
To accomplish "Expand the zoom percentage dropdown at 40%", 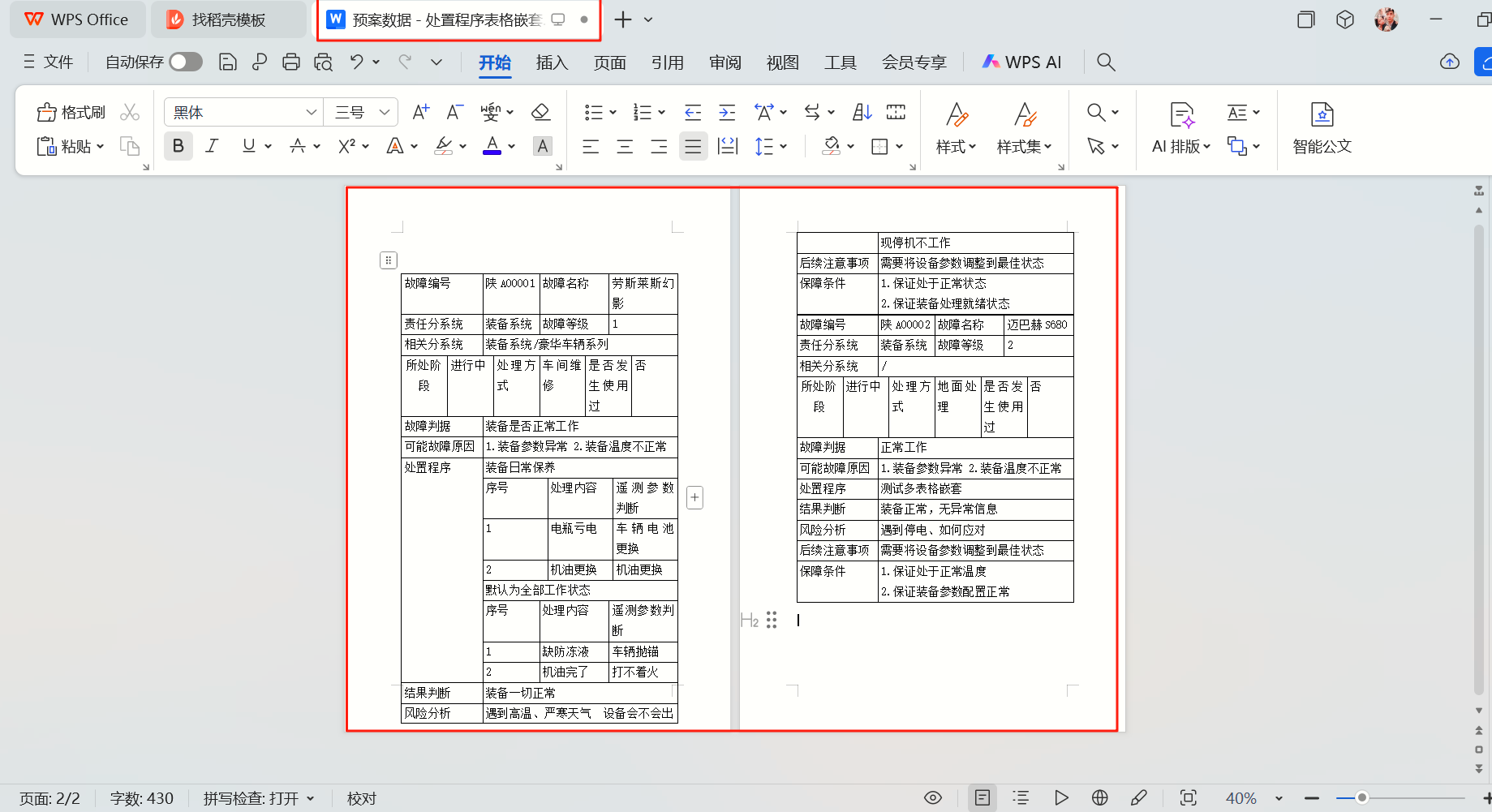I will point(1279,798).
